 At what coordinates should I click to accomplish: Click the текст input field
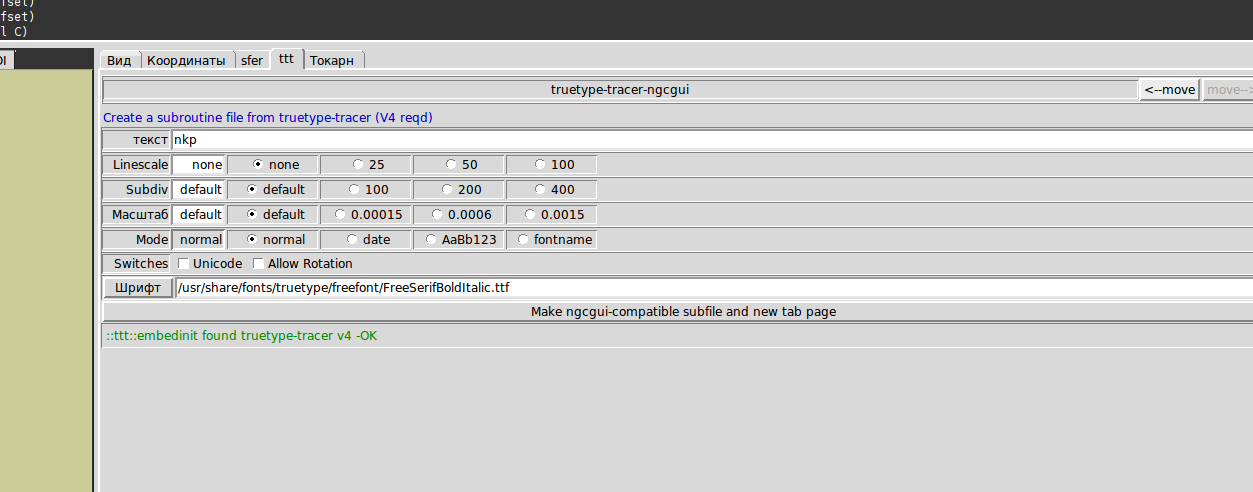coord(712,140)
